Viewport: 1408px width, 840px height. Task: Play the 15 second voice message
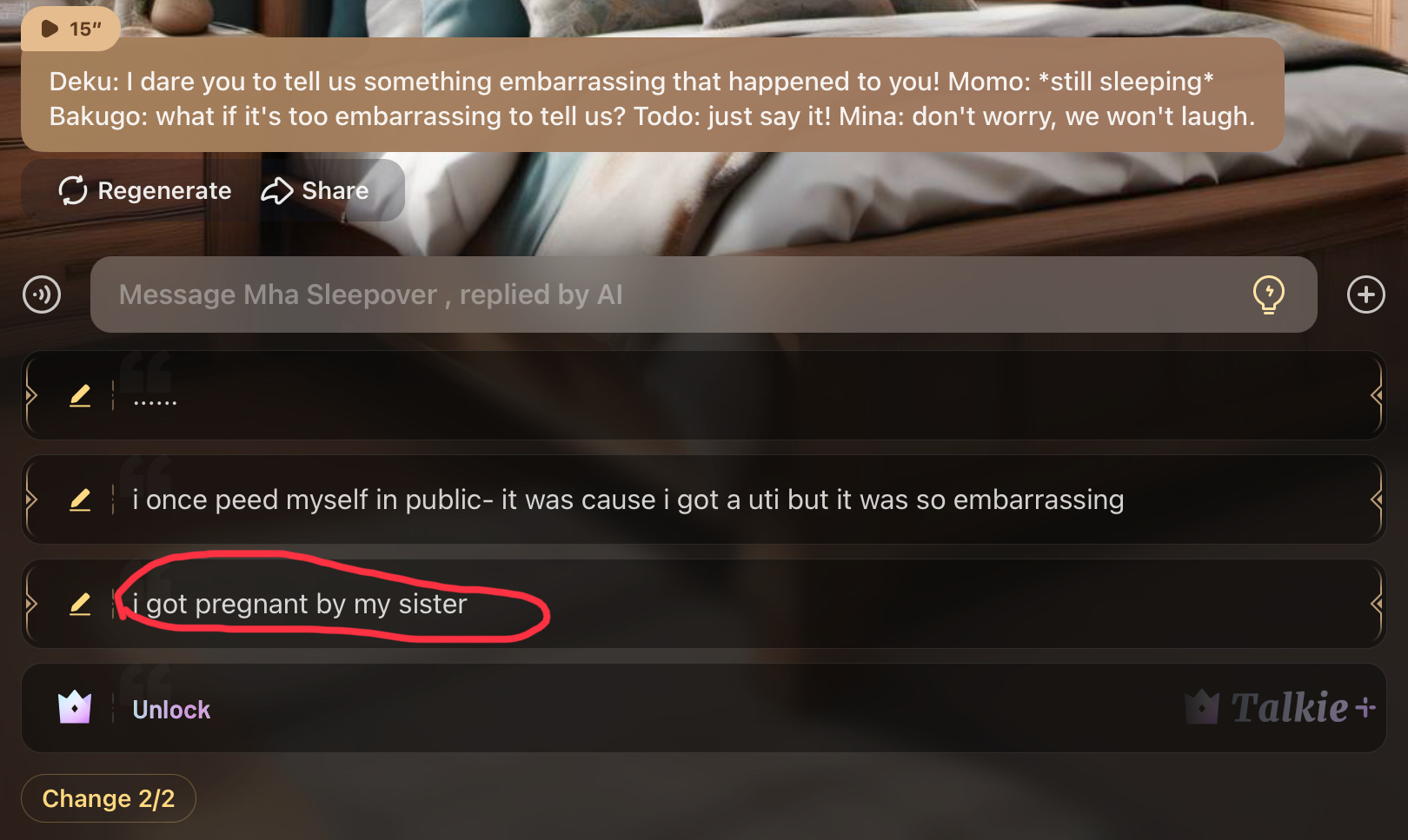[x=71, y=29]
